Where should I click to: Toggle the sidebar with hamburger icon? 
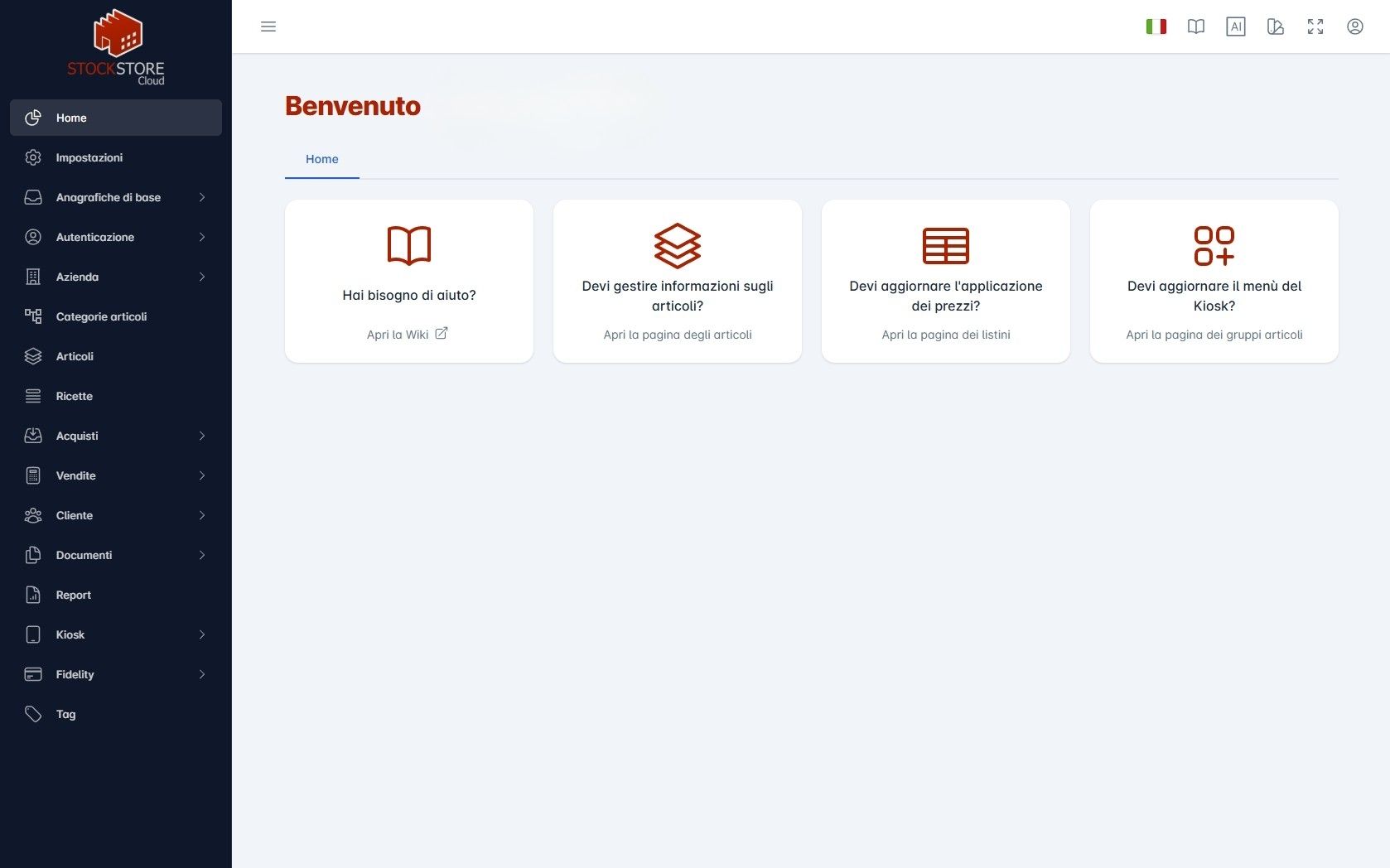point(268,27)
